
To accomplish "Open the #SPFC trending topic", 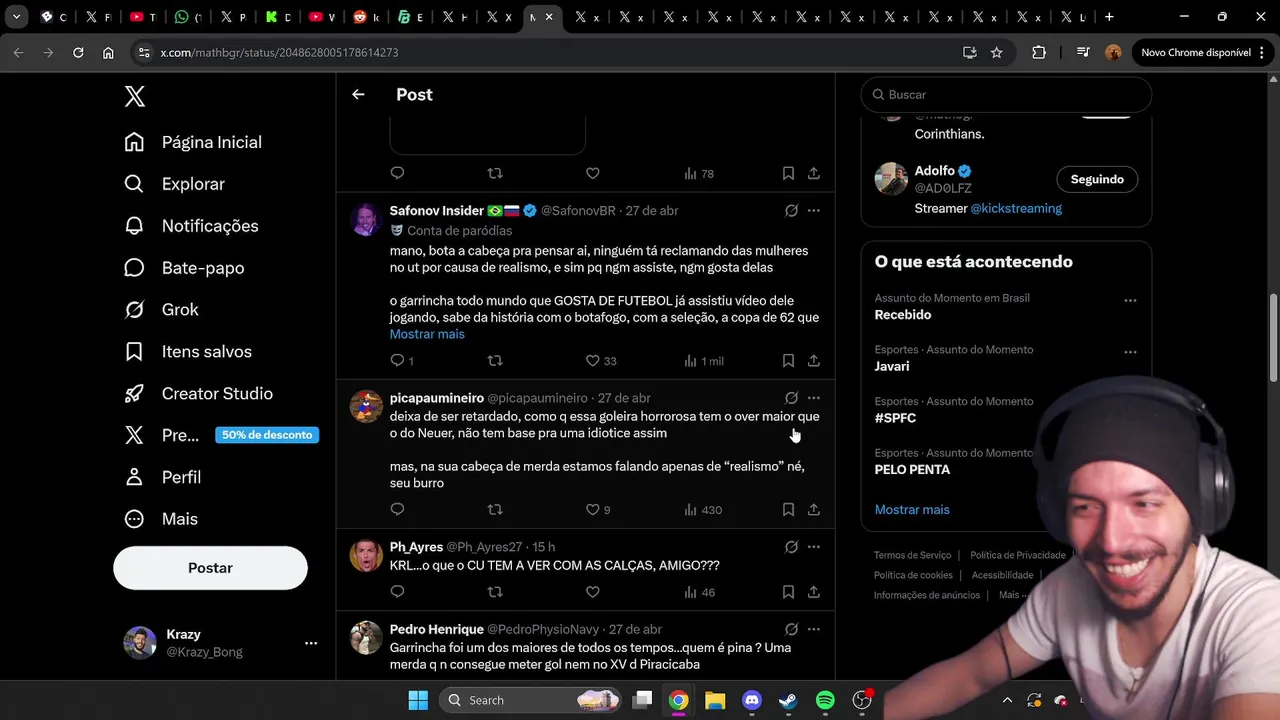I will coord(895,418).
